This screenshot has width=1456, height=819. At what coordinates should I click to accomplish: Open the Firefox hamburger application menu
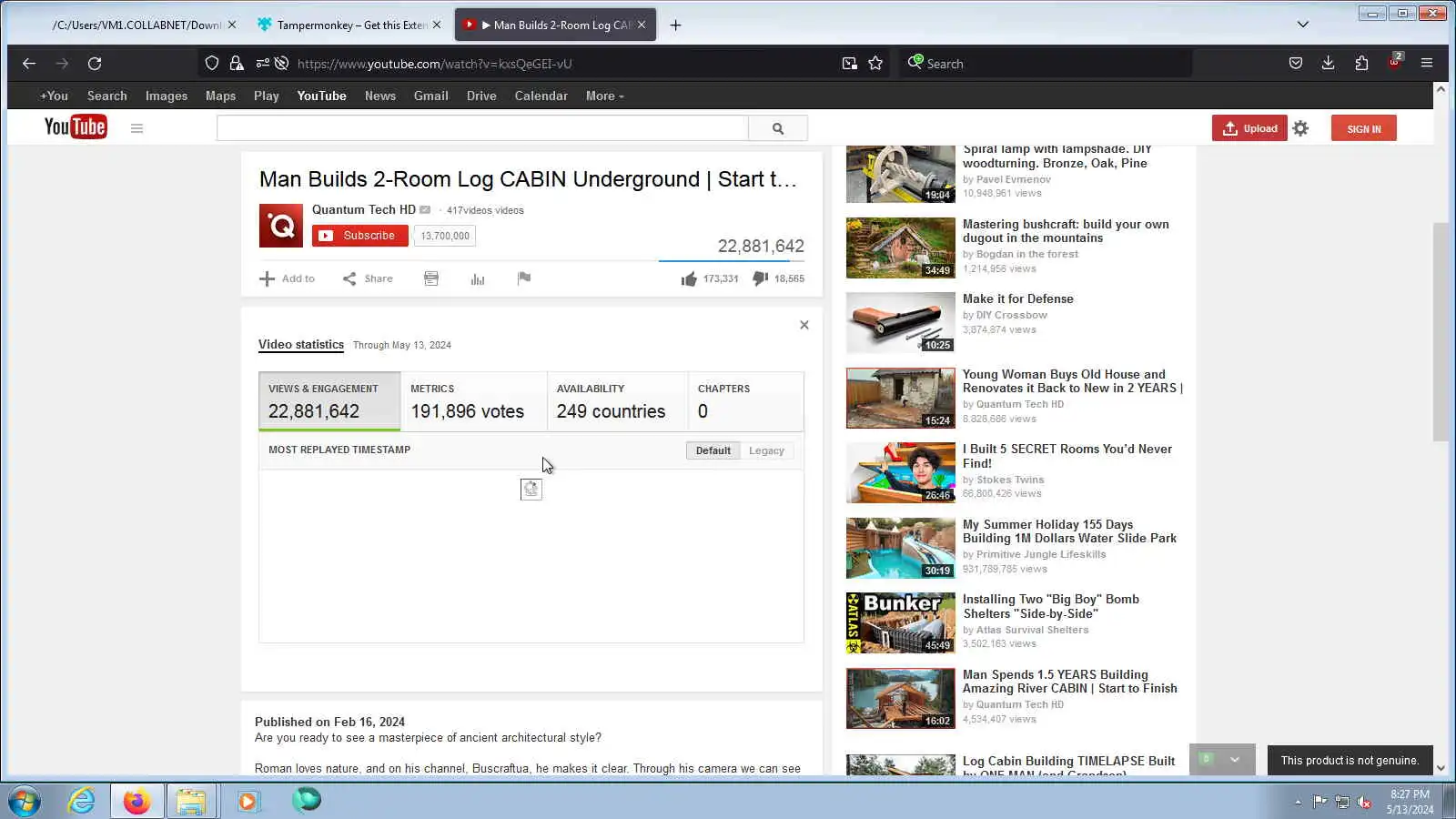[x=1427, y=64]
